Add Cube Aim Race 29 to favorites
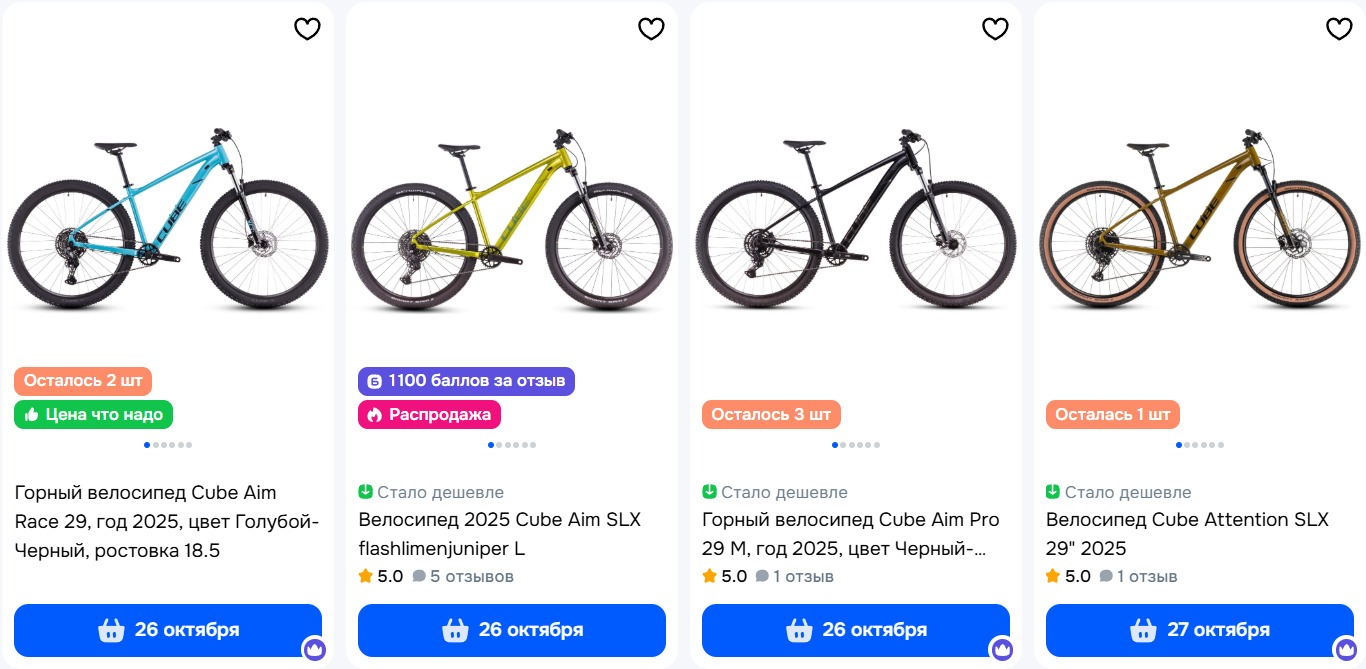1366x669 pixels. coord(307,29)
